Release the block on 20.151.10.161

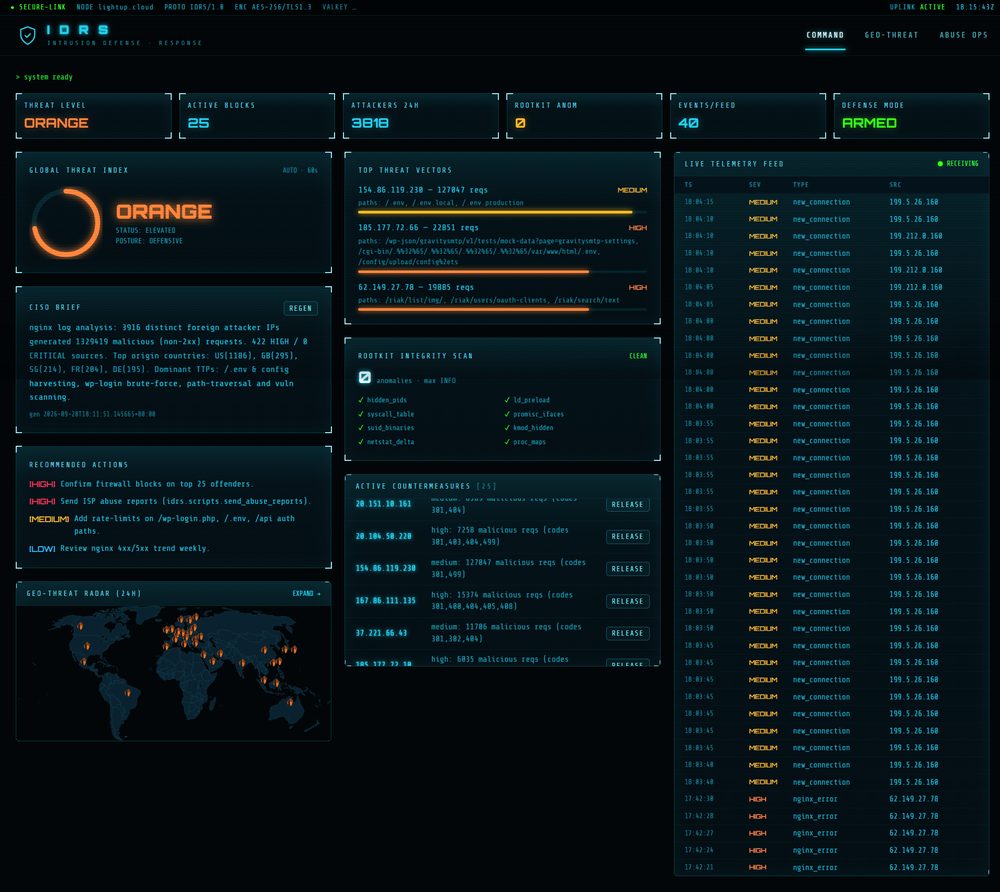[627, 504]
